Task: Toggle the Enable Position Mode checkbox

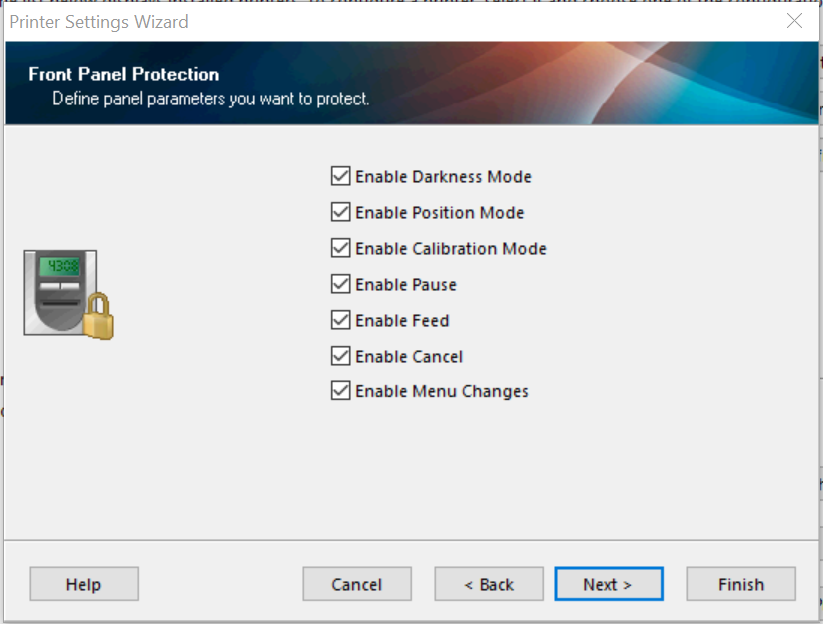Action: pyautogui.click(x=340, y=212)
